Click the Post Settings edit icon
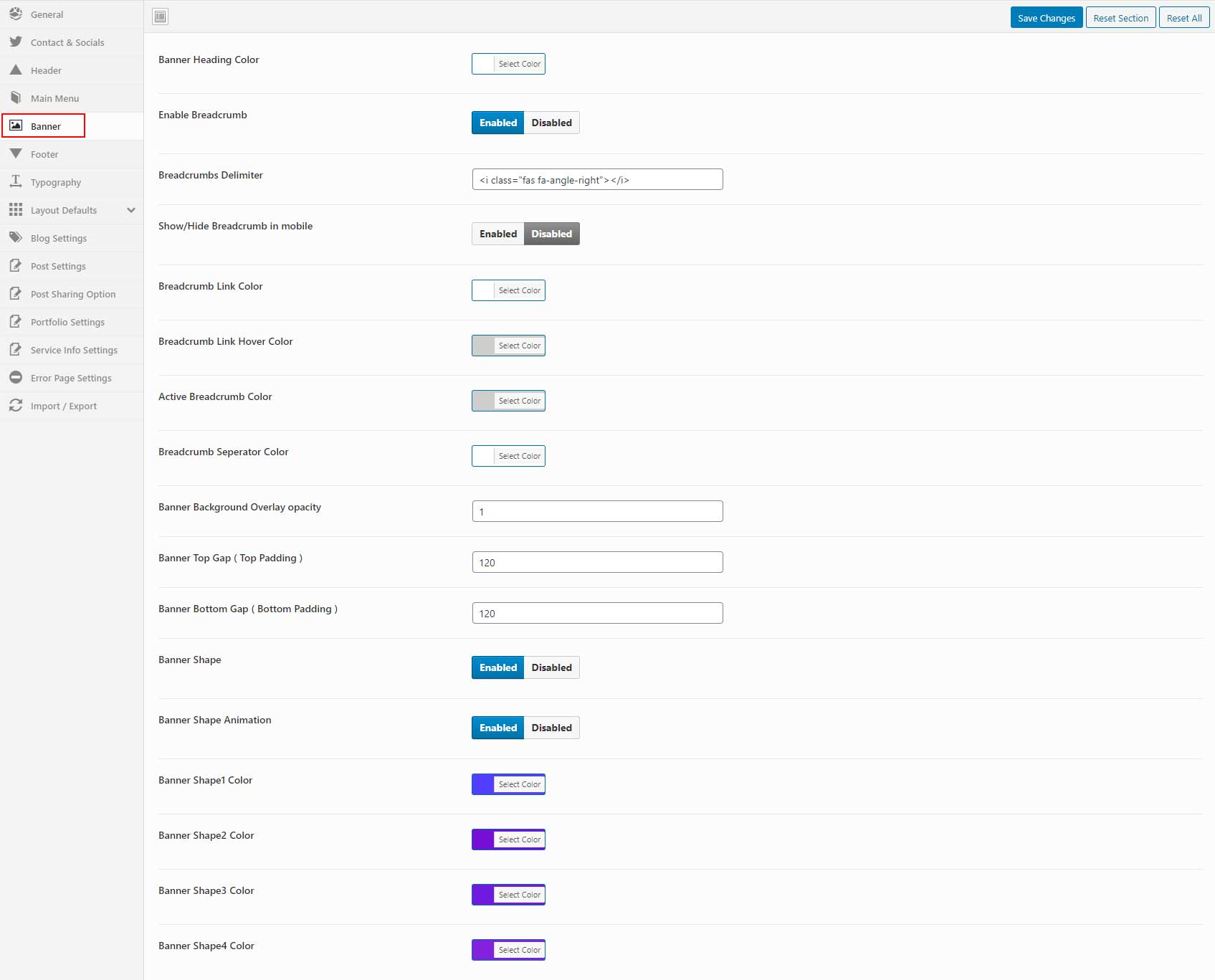 [16, 265]
